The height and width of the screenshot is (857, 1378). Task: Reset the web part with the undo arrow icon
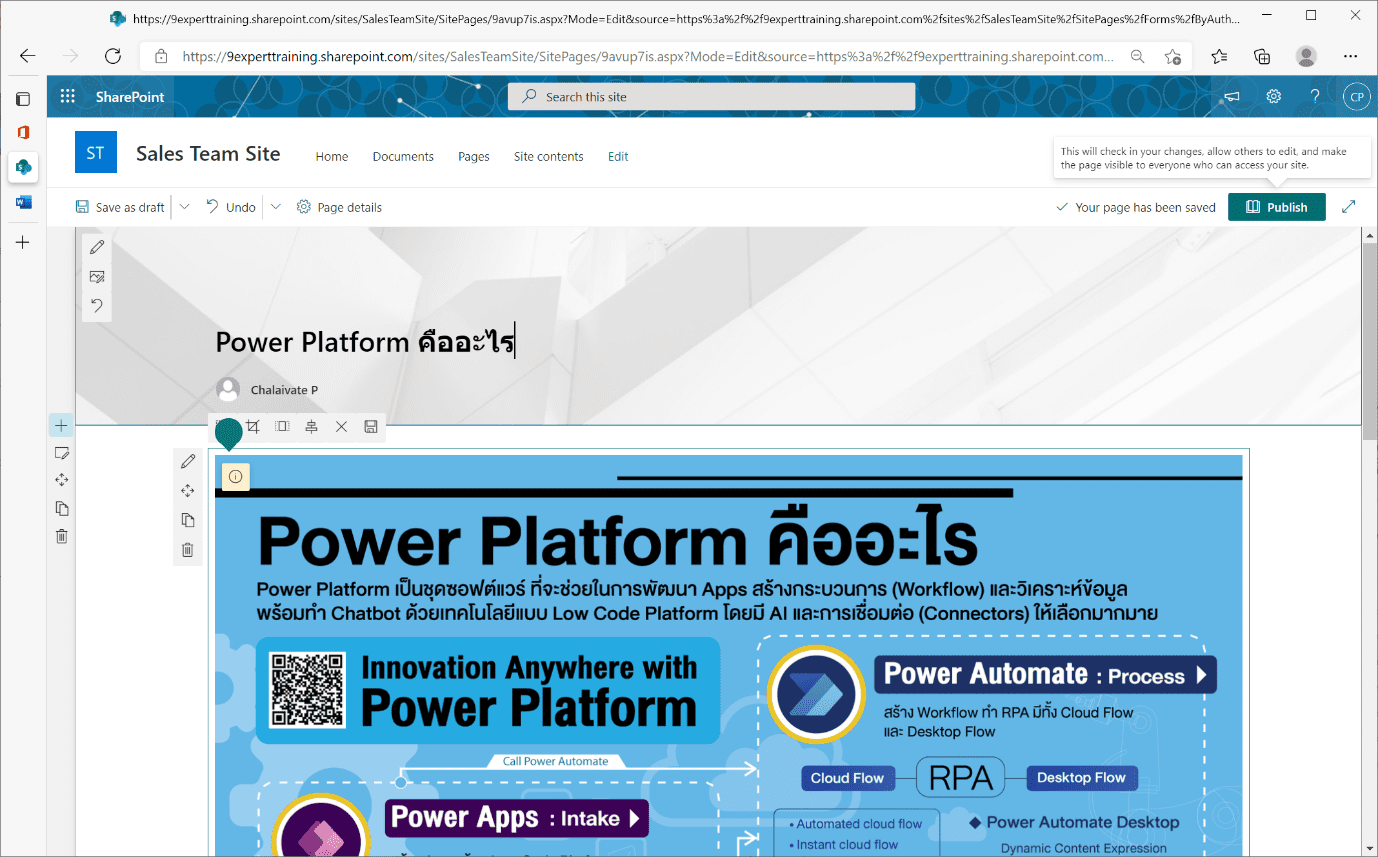97,305
